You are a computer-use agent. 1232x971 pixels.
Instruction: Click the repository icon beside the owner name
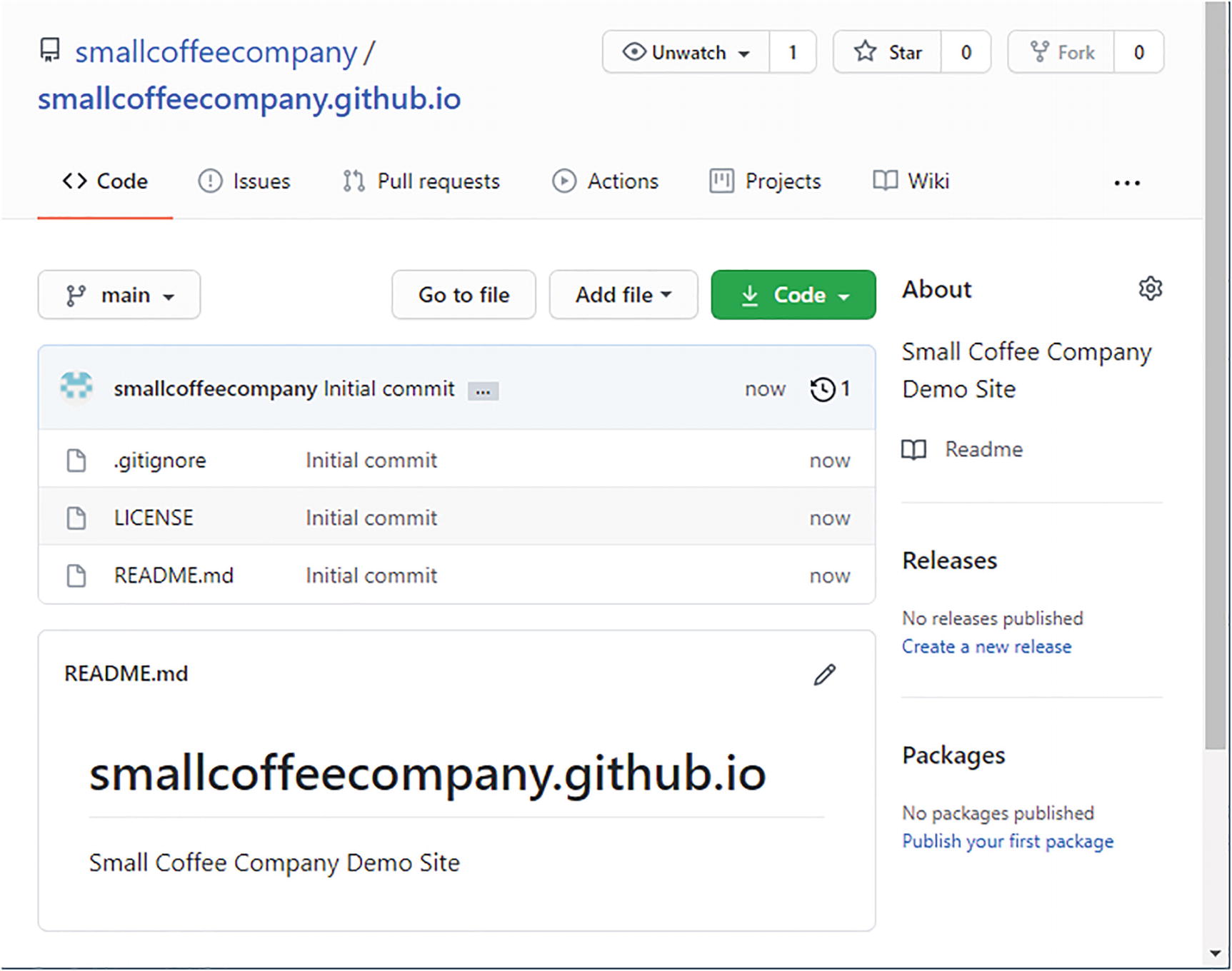coord(50,51)
